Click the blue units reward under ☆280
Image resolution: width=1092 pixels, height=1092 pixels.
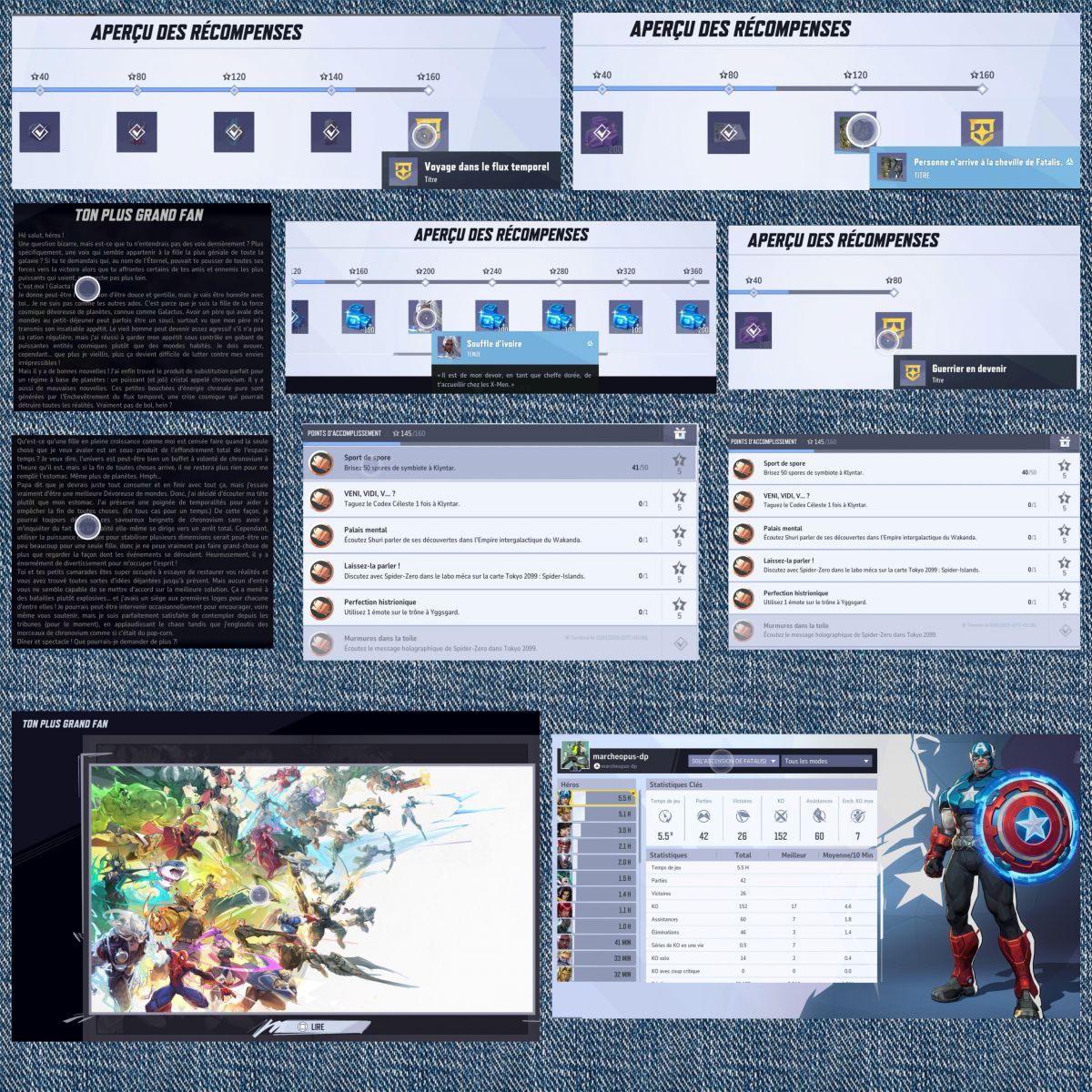pyautogui.click(x=559, y=318)
